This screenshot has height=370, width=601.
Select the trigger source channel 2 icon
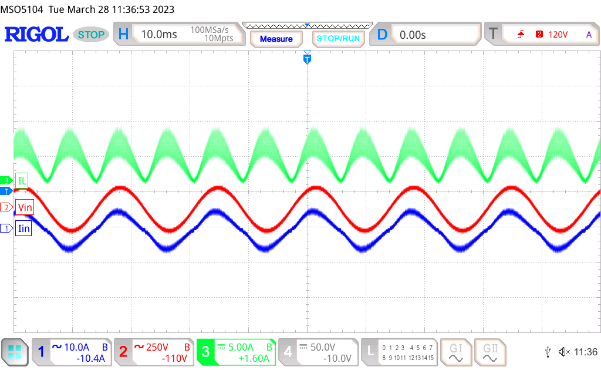(539, 35)
